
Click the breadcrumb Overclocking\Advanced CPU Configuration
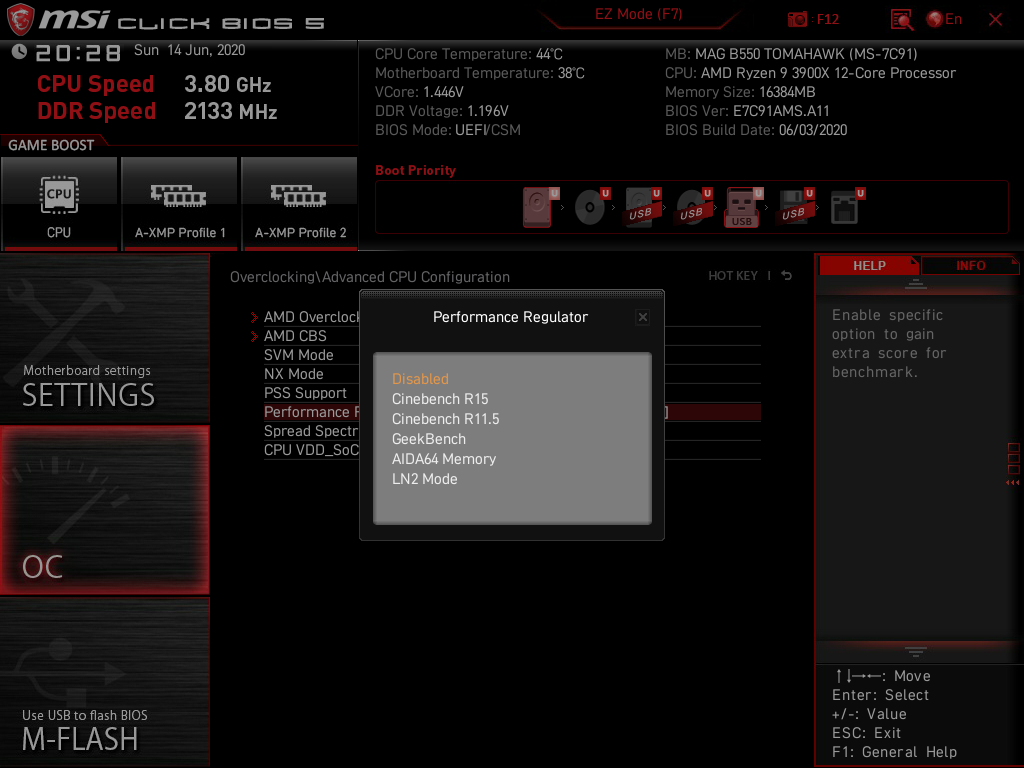pyautogui.click(x=370, y=277)
